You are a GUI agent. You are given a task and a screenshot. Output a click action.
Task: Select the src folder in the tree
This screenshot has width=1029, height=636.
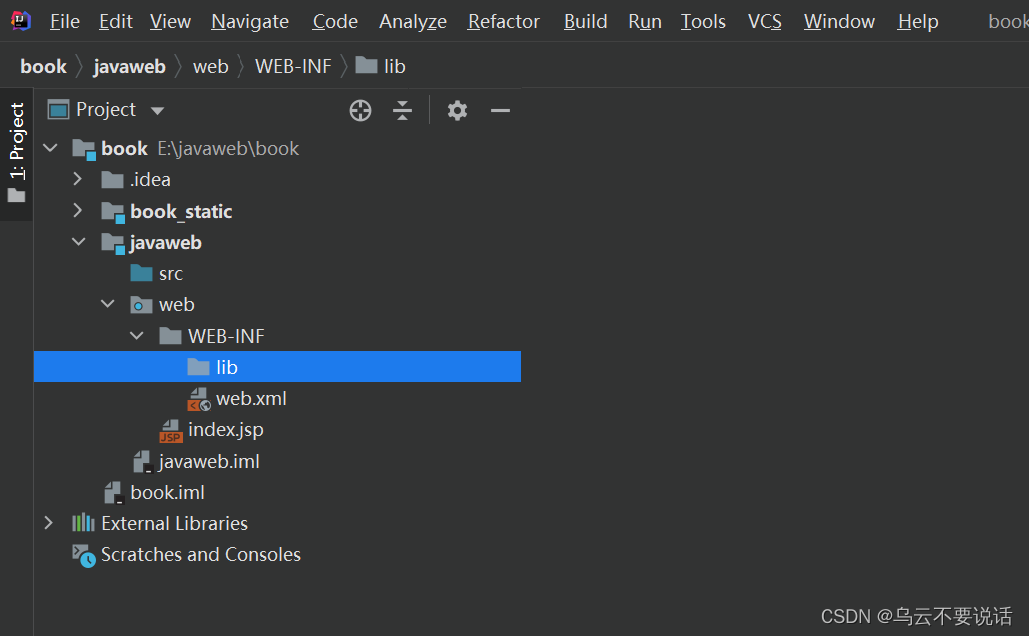click(x=170, y=274)
